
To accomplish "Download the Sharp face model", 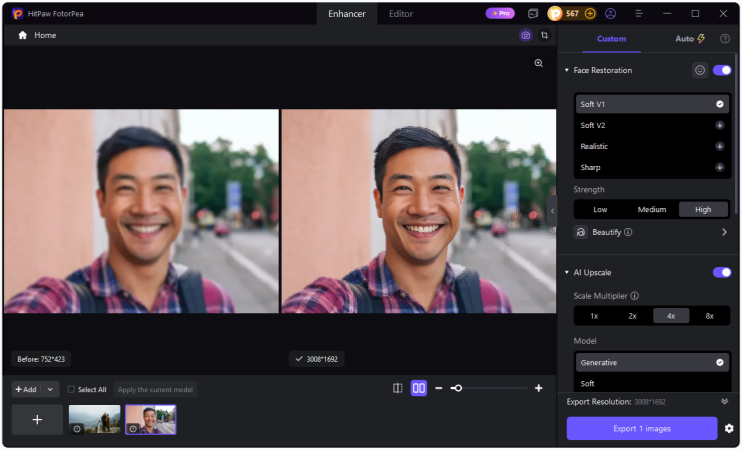I will [x=719, y=167].
